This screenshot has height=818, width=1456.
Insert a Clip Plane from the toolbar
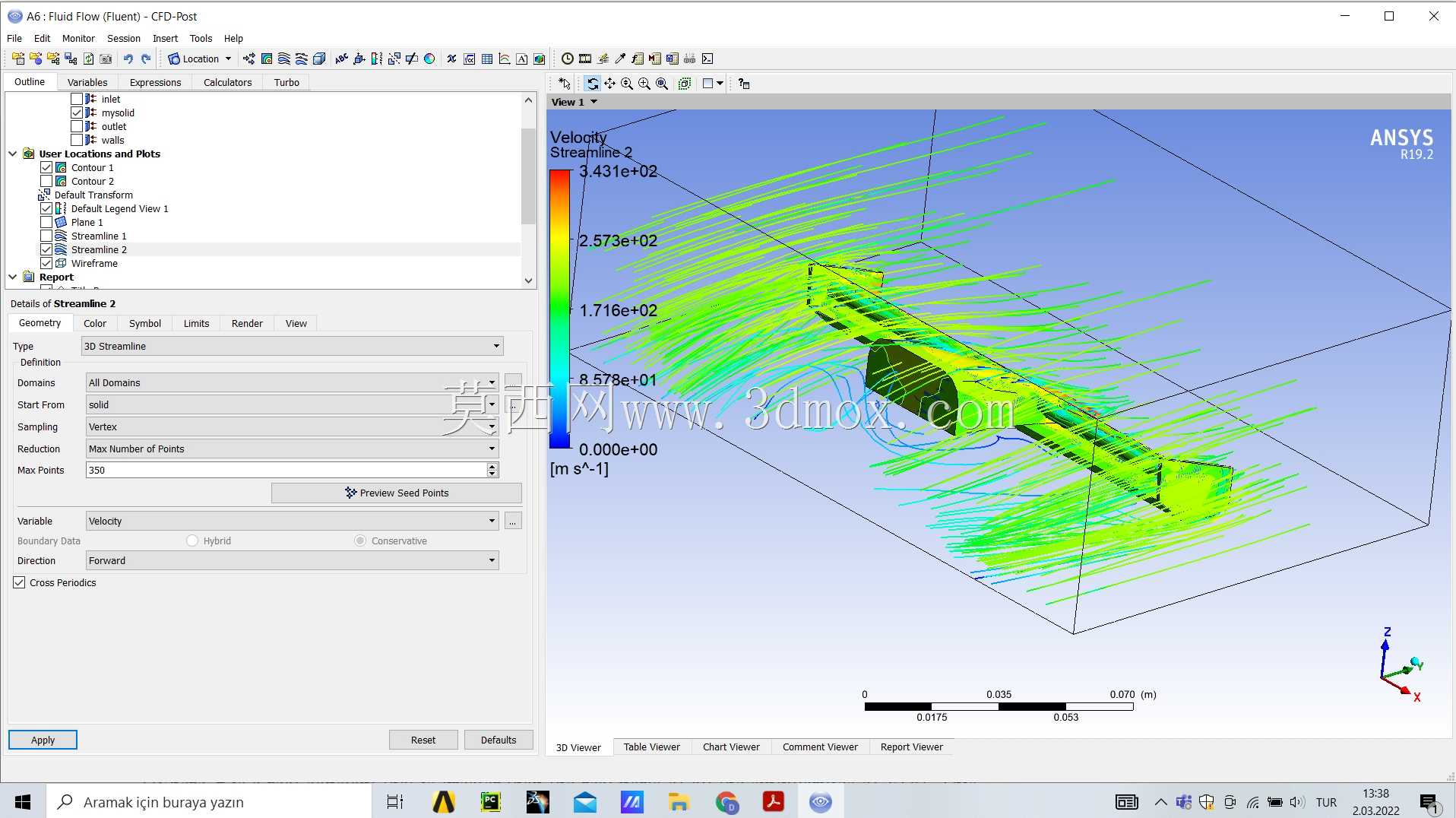[412, 59]
